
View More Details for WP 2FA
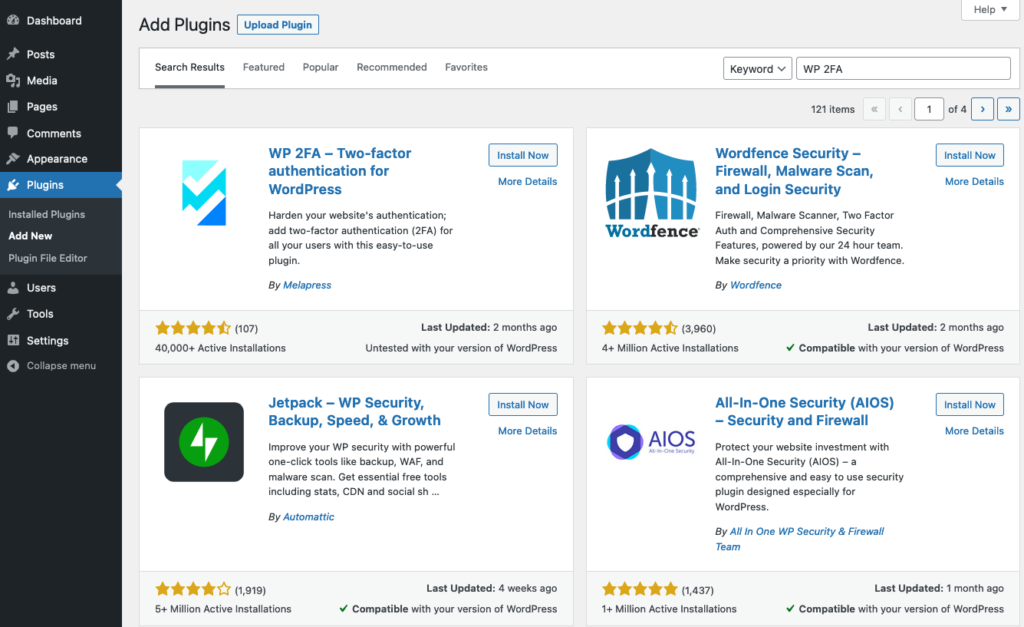point(528,182)
